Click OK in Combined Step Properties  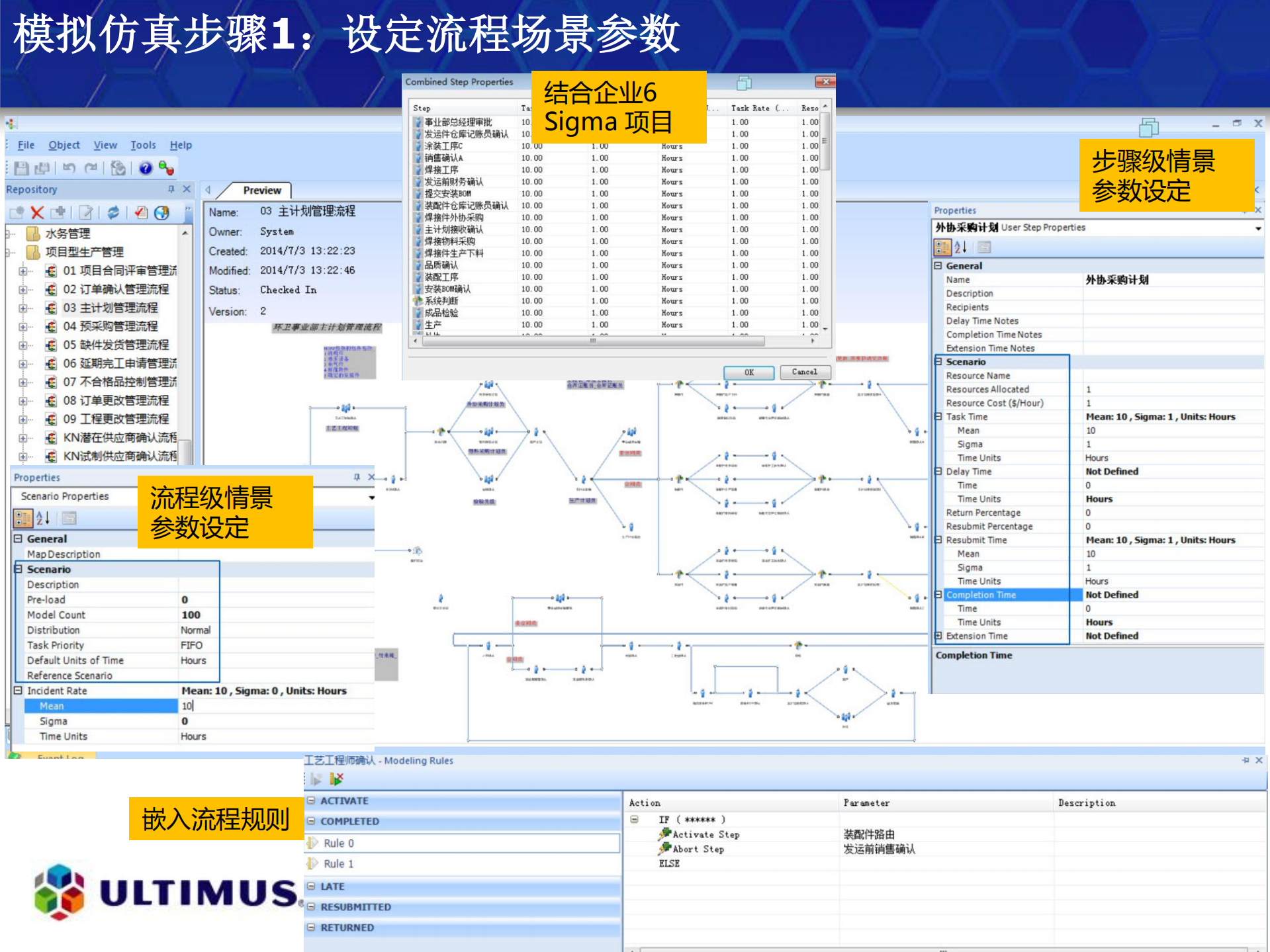(748, 372)
